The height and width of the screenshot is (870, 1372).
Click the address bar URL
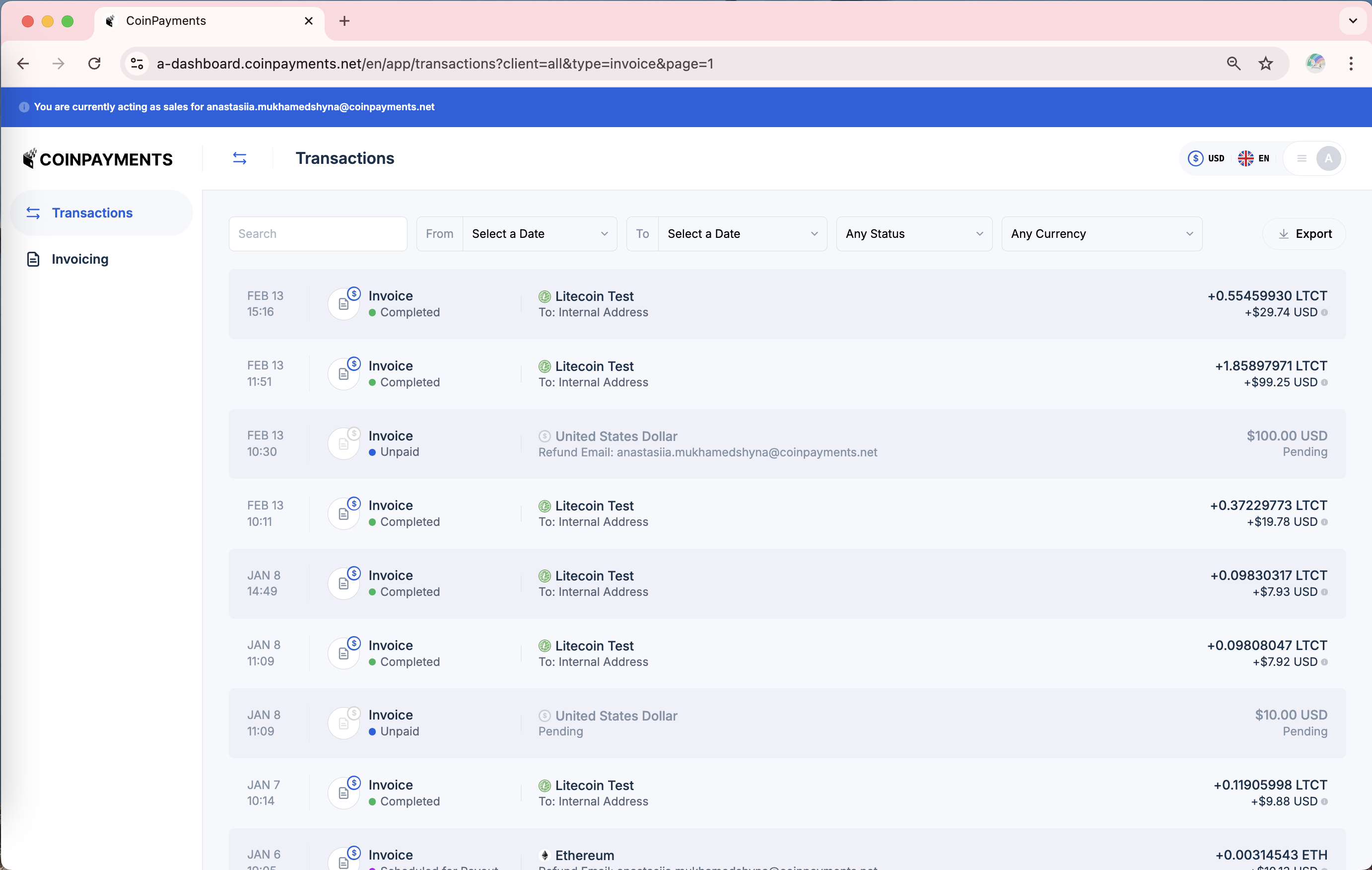tap(435, 63)
